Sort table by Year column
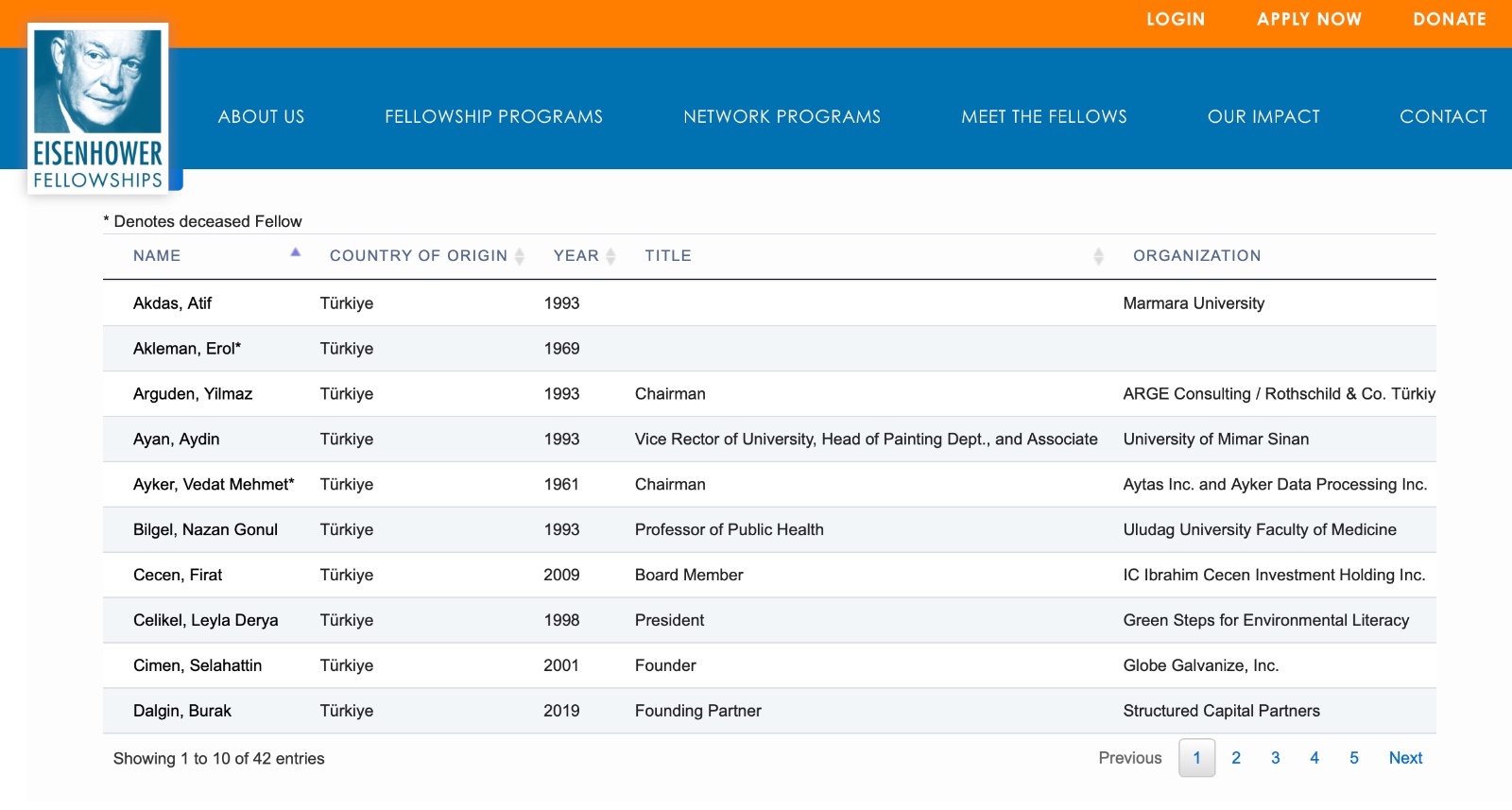Screen dimensions: 1512x810 576,256
